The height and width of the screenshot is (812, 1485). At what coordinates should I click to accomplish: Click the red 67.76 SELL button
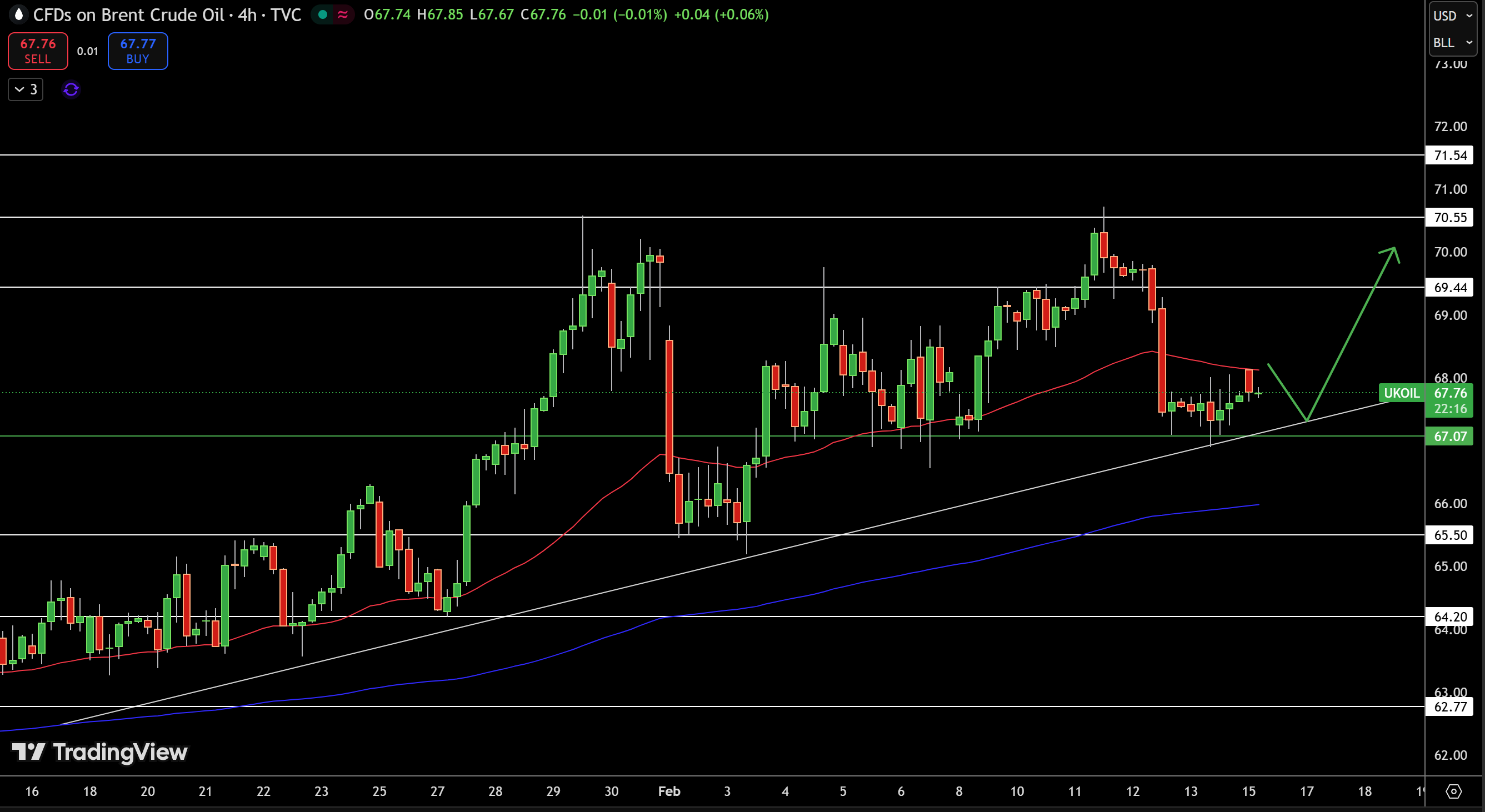pos(38,51)
